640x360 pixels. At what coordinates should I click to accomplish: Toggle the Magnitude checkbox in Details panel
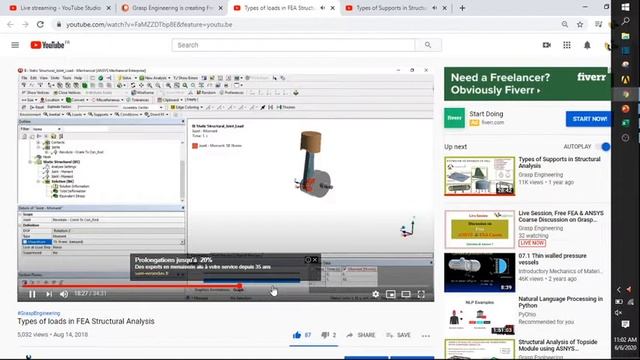click(x=25, y=242)
